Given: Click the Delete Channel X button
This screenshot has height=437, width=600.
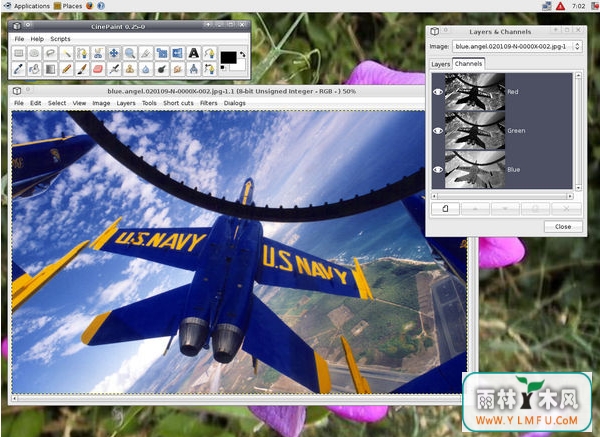Looking at the screenshot, I should pos(566,209).
